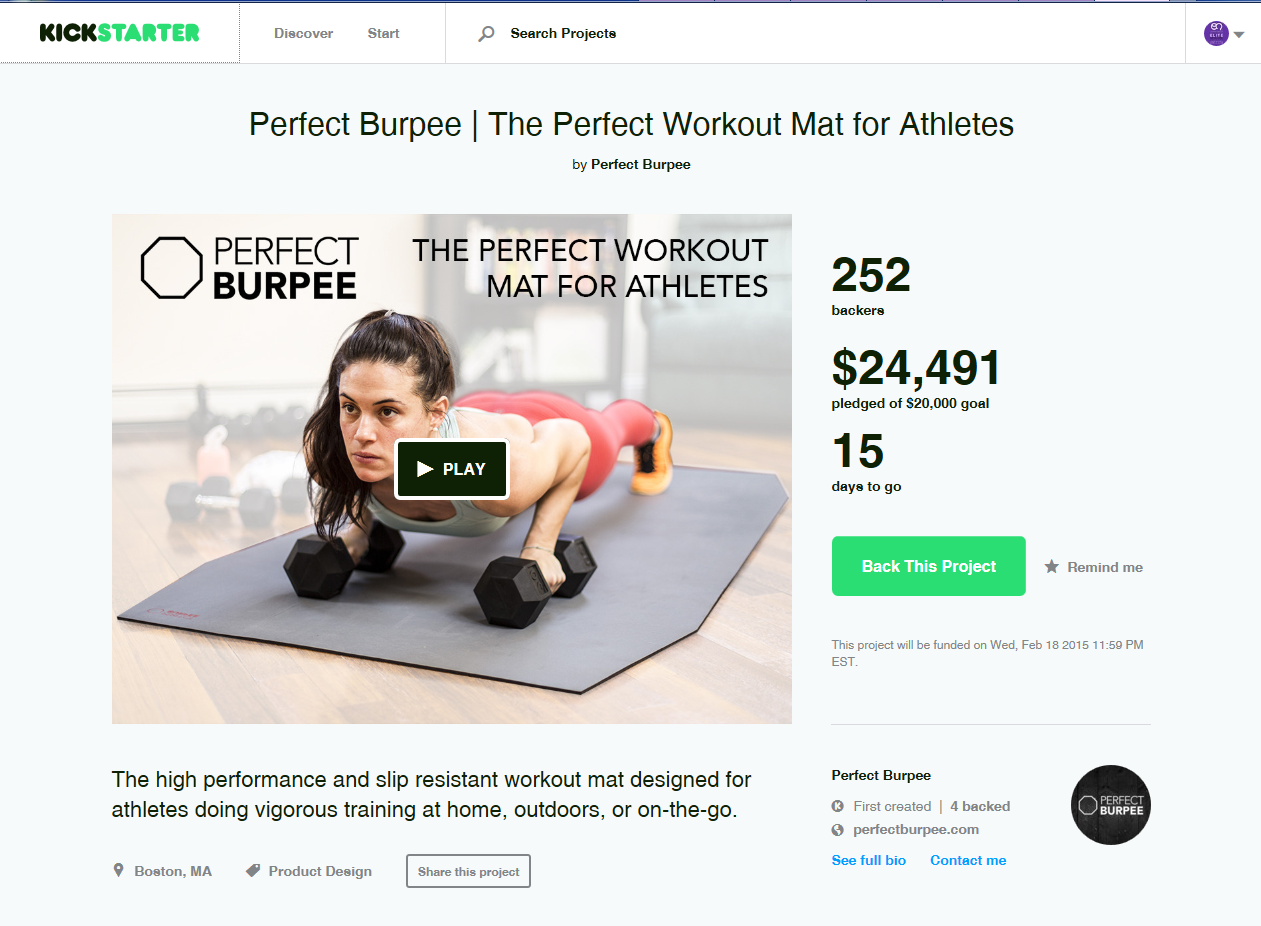Open the 4 backed link

pos(980,806)
